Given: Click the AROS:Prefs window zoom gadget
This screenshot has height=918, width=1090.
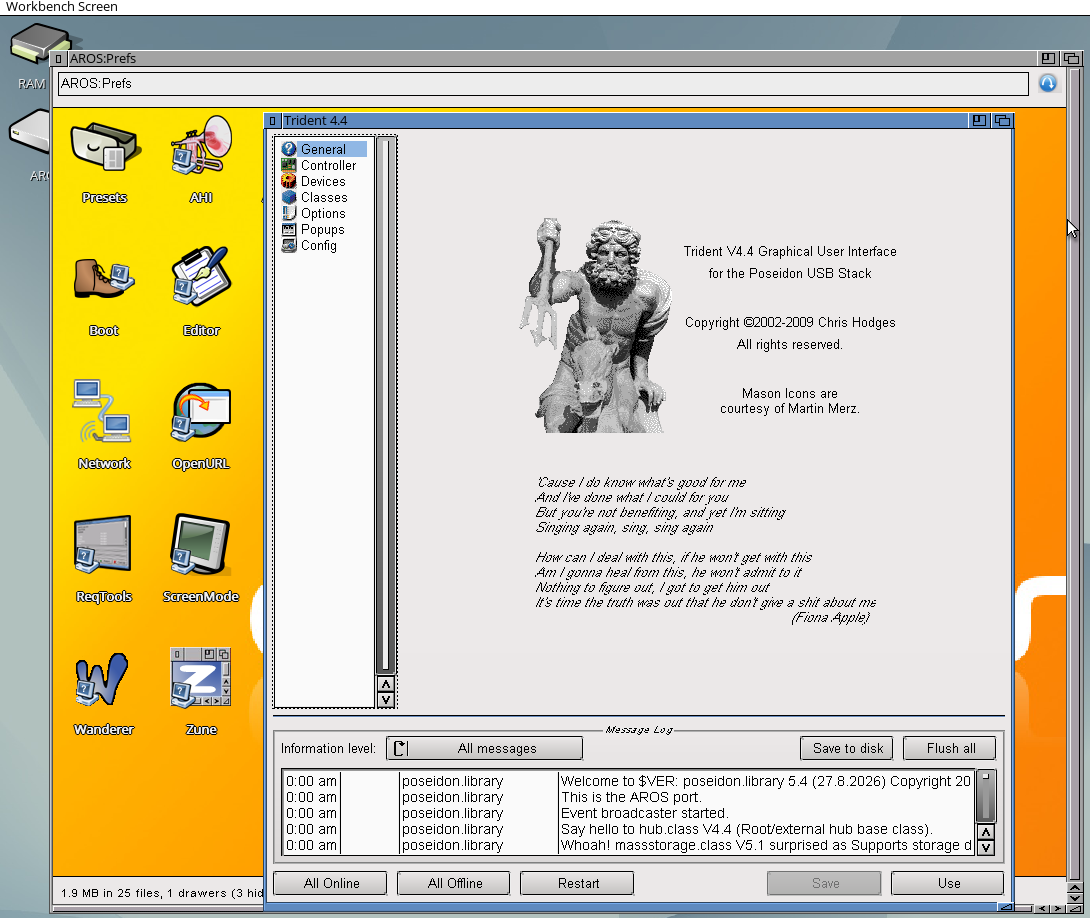Looking at the screenshot, I should [x=1048, y=58].
